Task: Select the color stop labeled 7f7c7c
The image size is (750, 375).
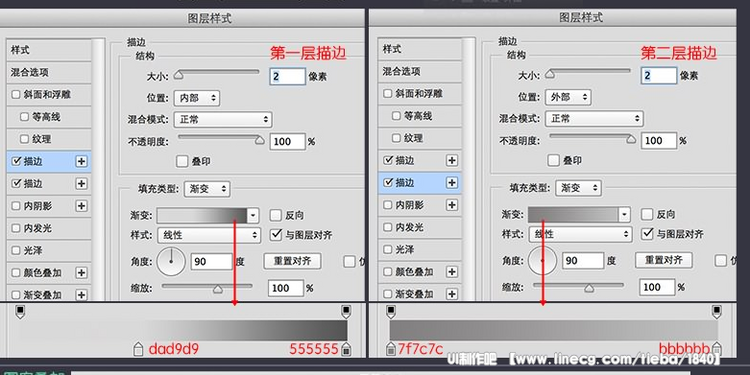Action: tap(391, 349)
